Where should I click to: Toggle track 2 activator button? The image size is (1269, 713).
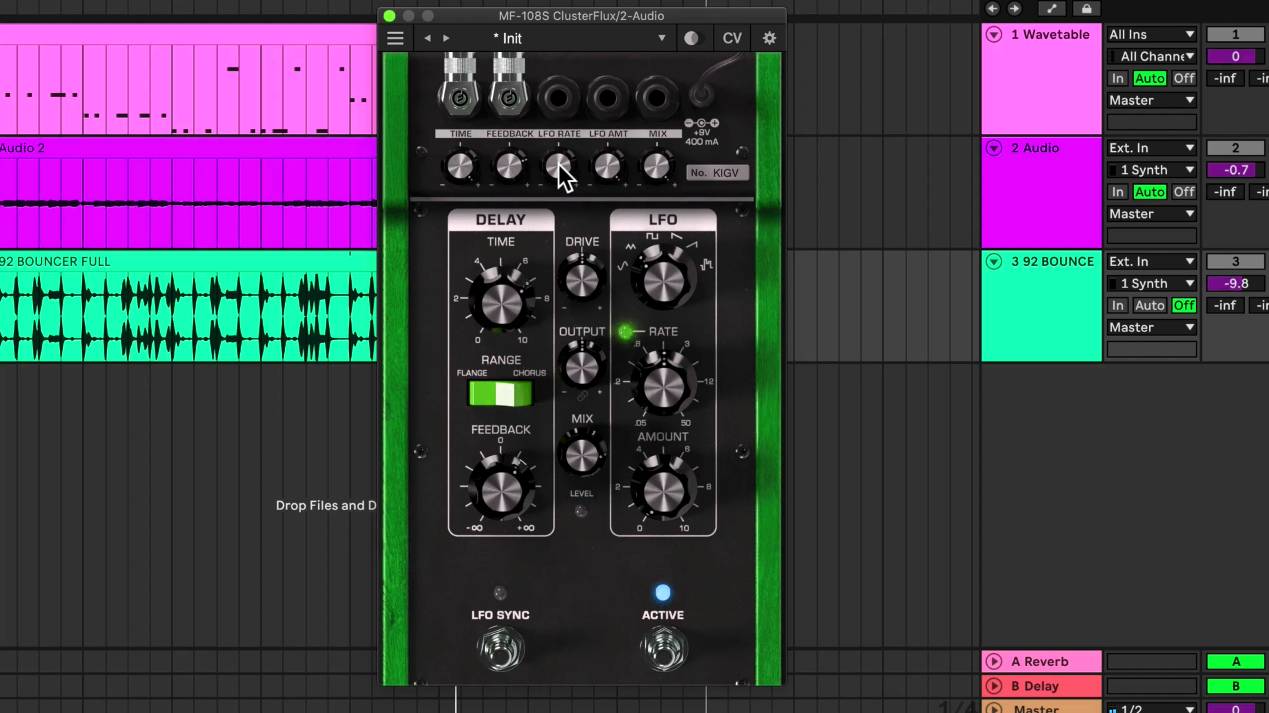[1235, 148]
